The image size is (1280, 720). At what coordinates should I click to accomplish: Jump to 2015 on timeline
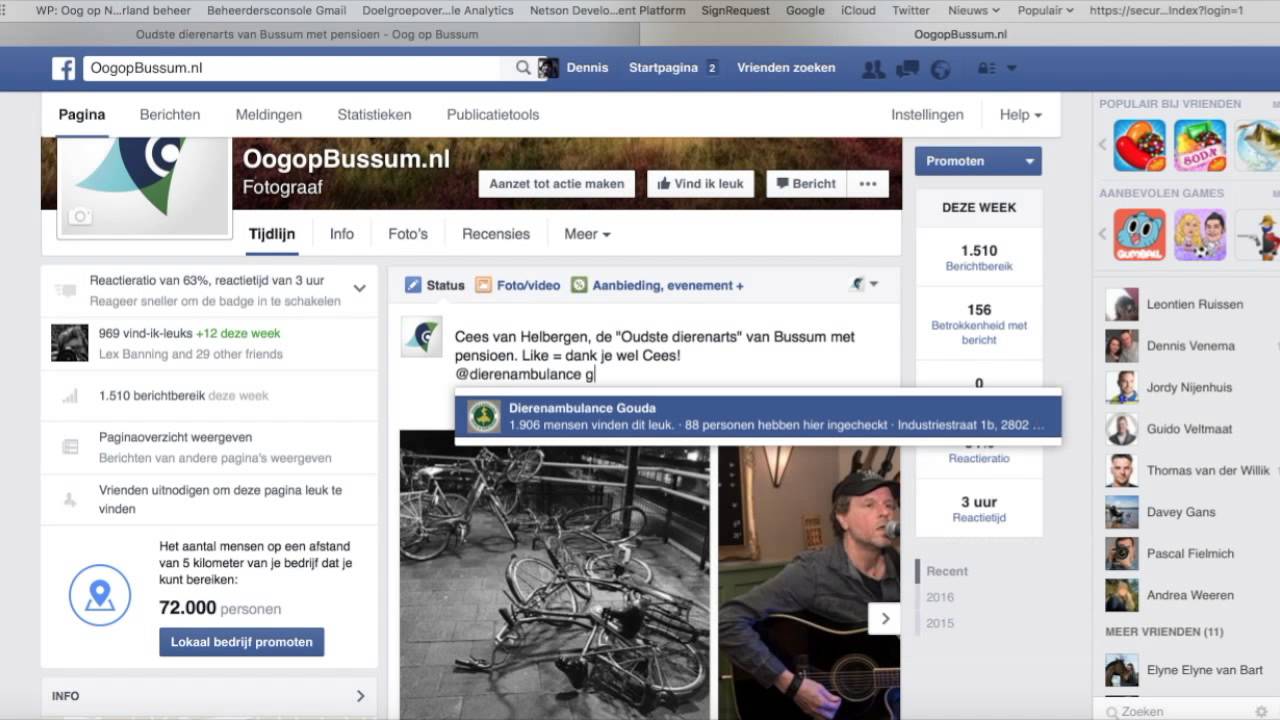point(940,623)
